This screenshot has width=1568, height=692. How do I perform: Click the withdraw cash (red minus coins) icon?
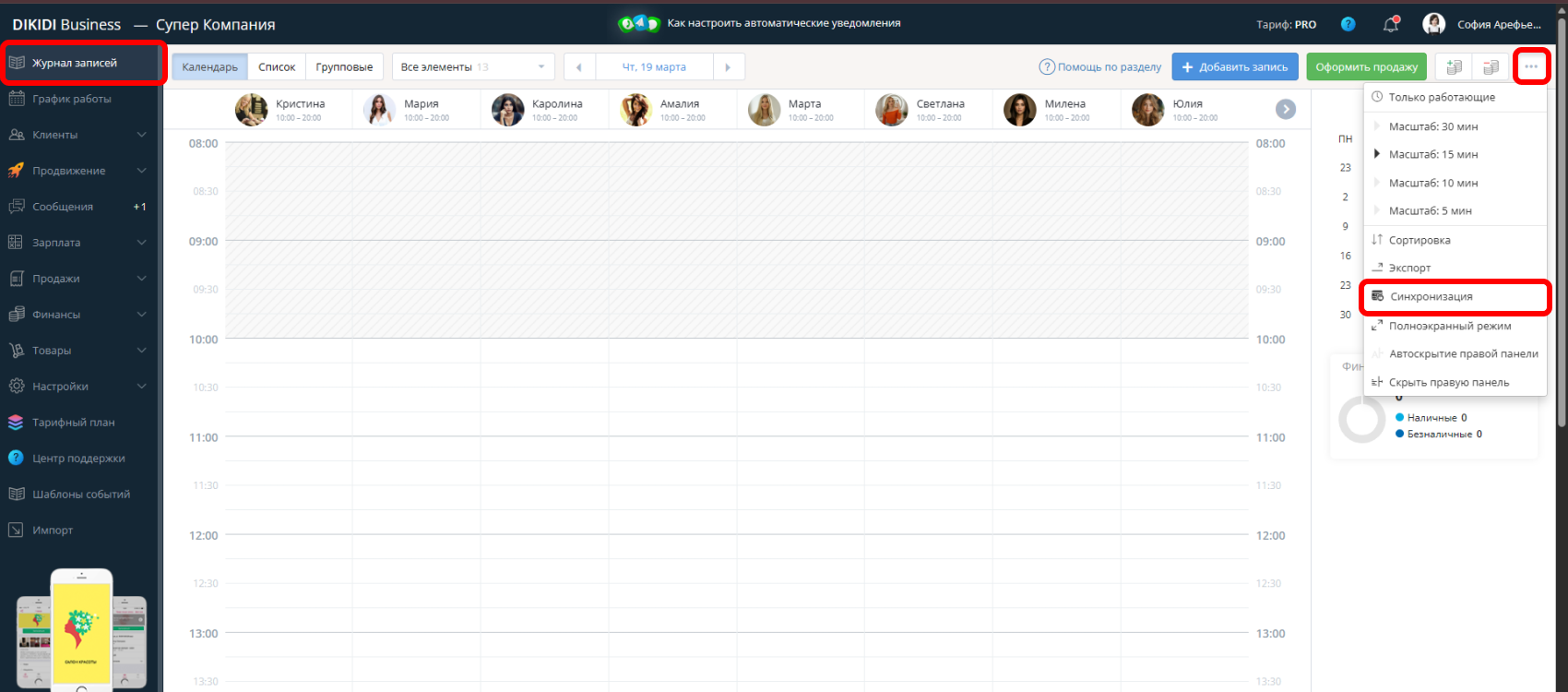(x=1490, y=67)
